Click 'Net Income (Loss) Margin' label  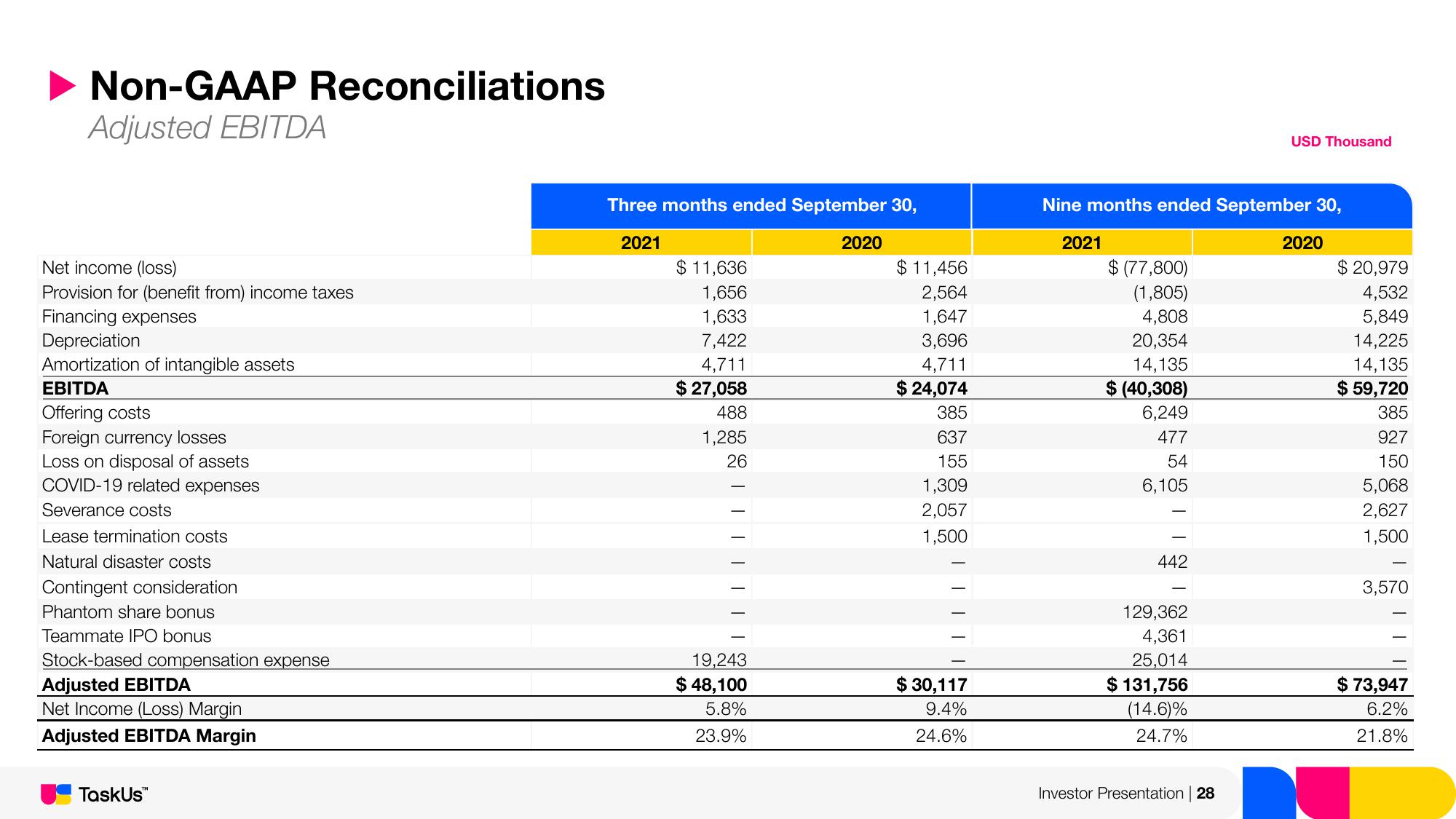click(x=142, y=709)
